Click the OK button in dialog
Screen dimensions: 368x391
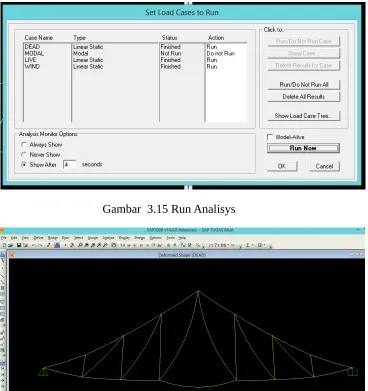282,166
